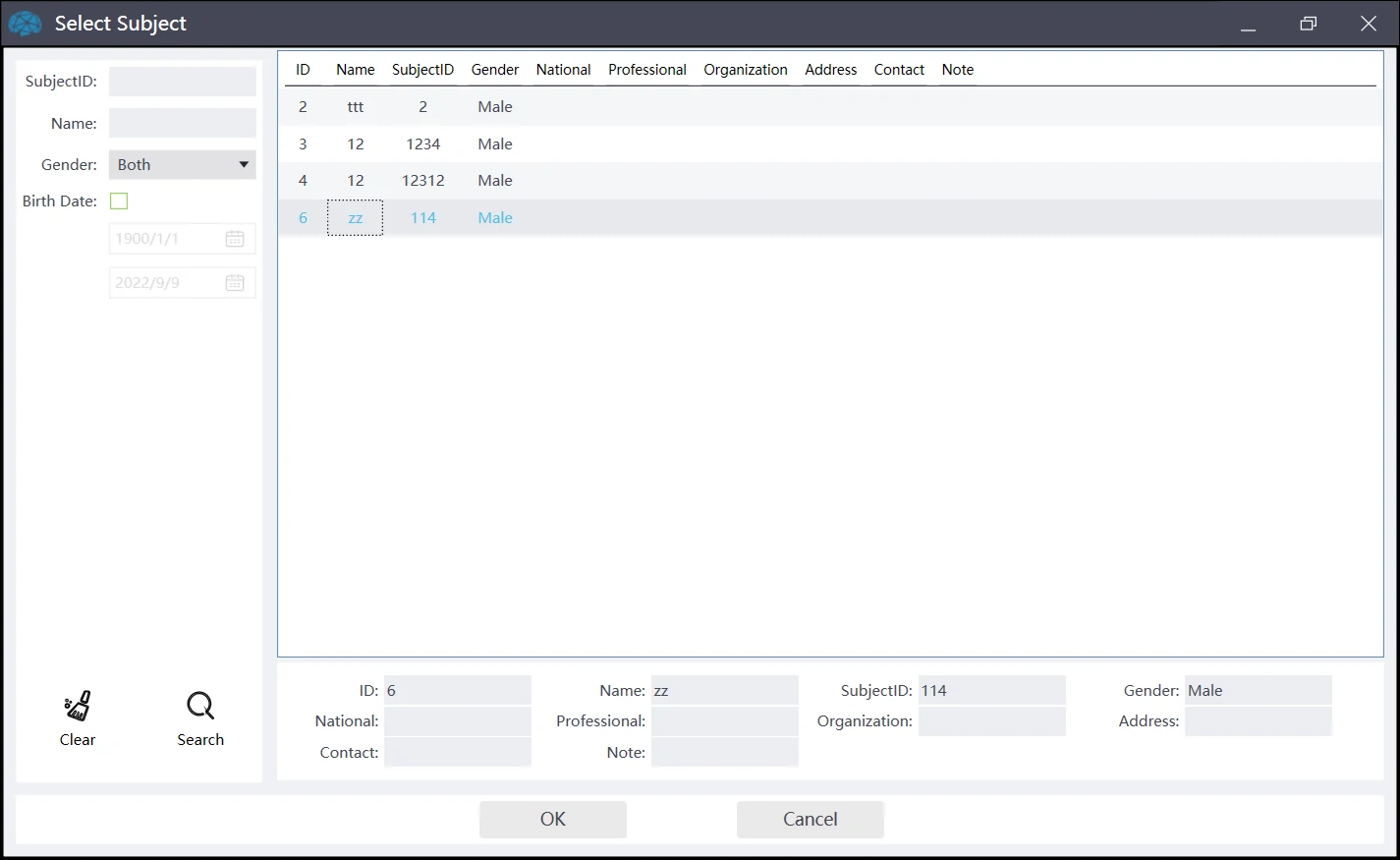Click the Organization column header

pyautogui.click(x=745, y=70)
